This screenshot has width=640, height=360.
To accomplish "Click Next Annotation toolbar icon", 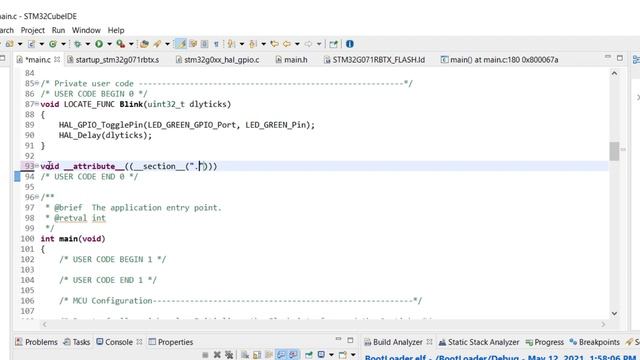I will click(x=231, y=44).
